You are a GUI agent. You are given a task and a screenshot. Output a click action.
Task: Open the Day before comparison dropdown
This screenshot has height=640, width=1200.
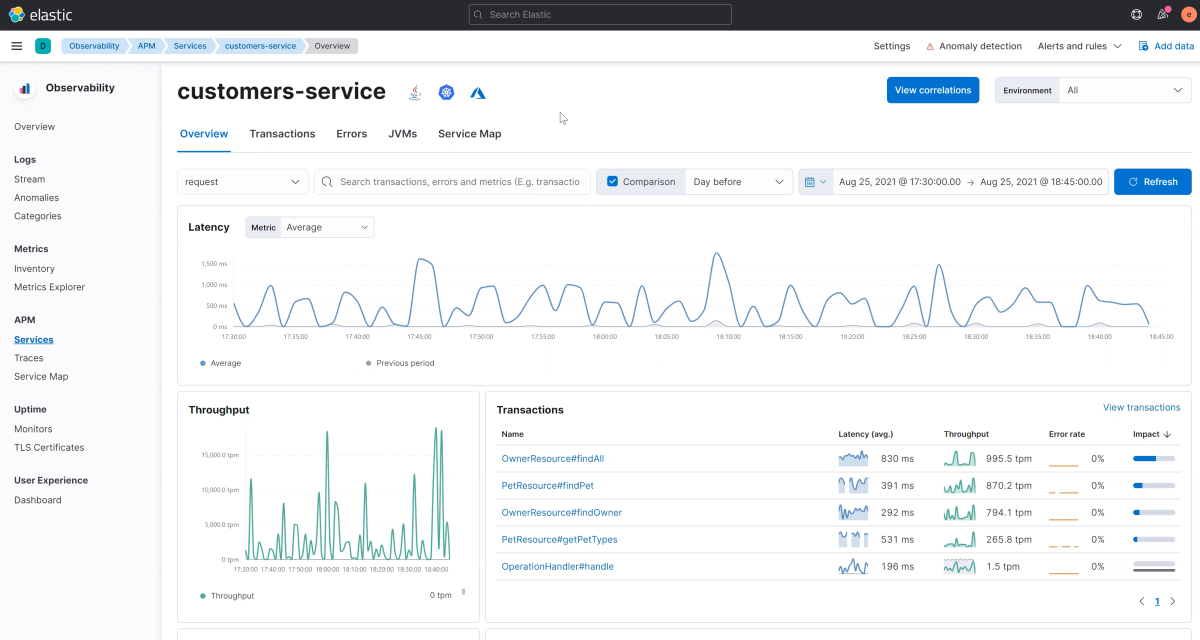pos(739,182)
